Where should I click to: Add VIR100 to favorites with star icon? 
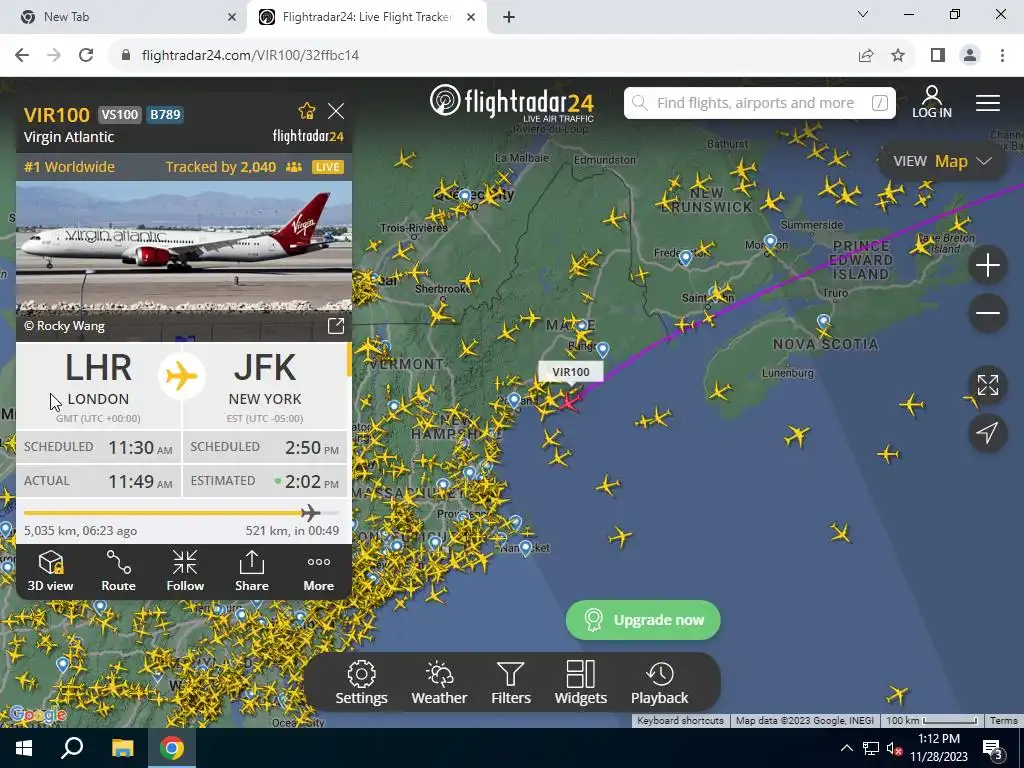306,111
